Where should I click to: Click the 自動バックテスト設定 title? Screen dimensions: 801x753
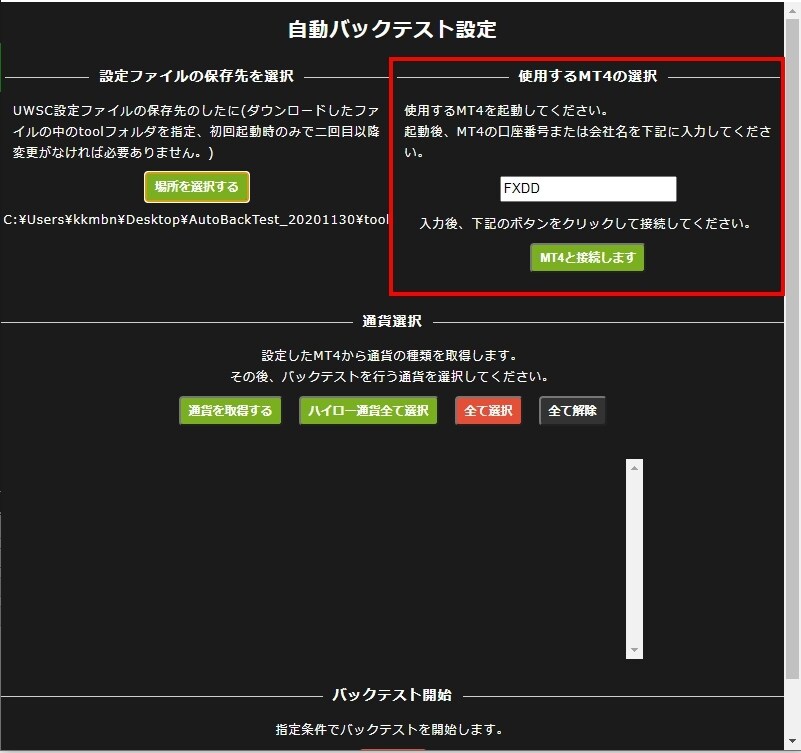pos(392,30)
